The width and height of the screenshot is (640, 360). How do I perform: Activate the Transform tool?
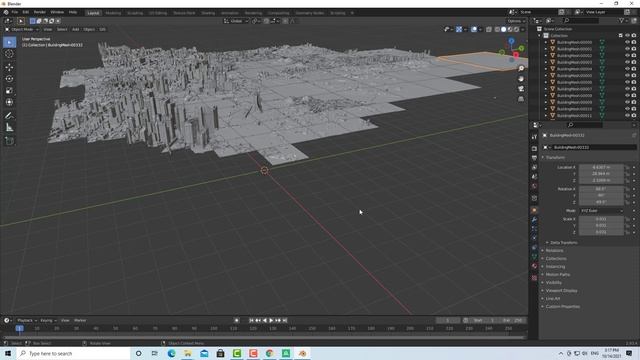9,102
